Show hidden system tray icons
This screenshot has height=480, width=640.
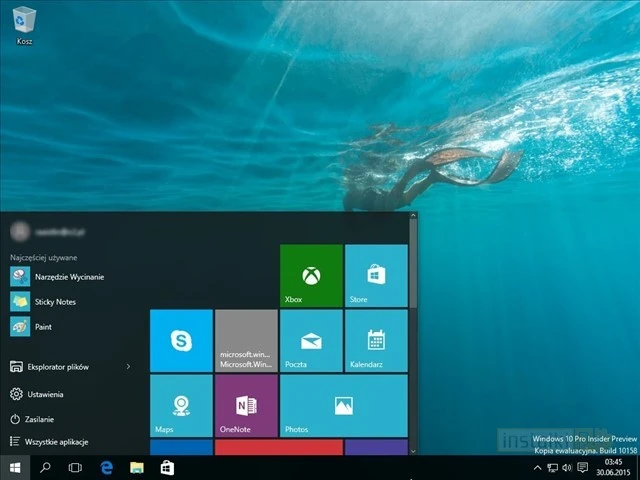click(x=537, y=467)
